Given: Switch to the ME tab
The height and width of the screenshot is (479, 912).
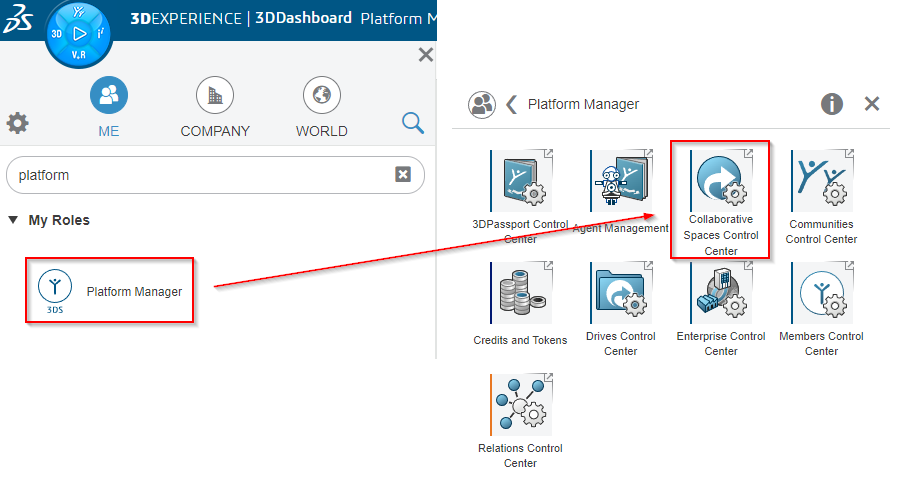Looking at the screenshot, I should [109, 108].
